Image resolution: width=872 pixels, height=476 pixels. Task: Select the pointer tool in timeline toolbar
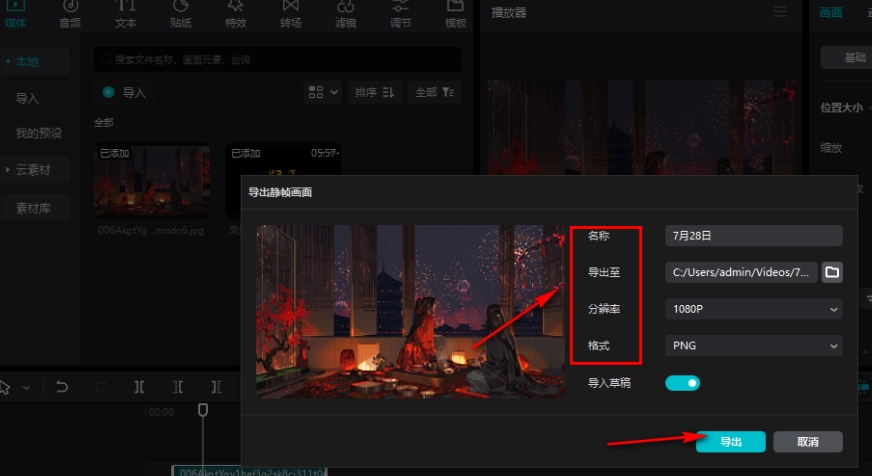coord(5,387)
